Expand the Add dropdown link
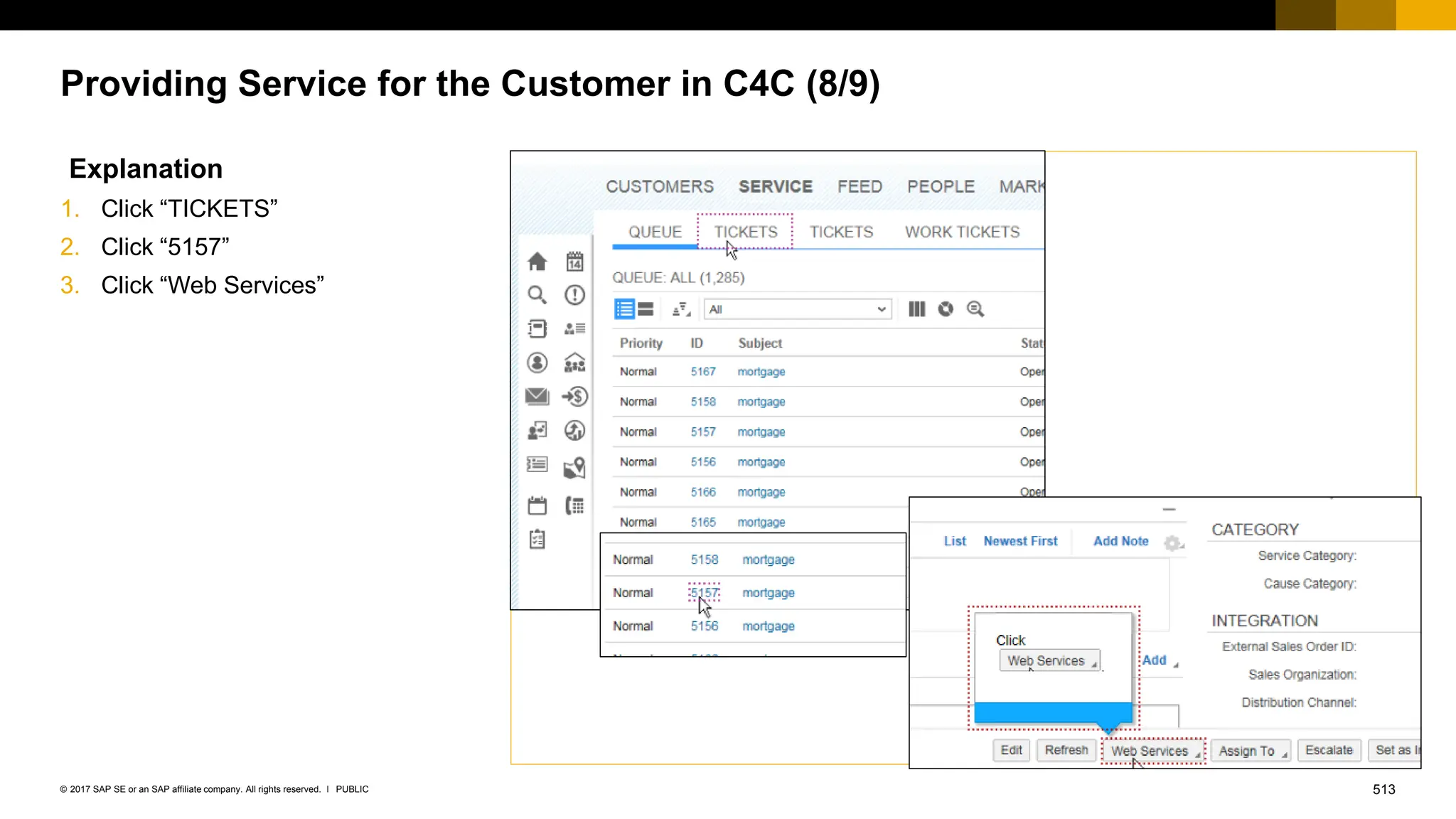The width and height of the screenshot is (1456, 819). 1160,660
